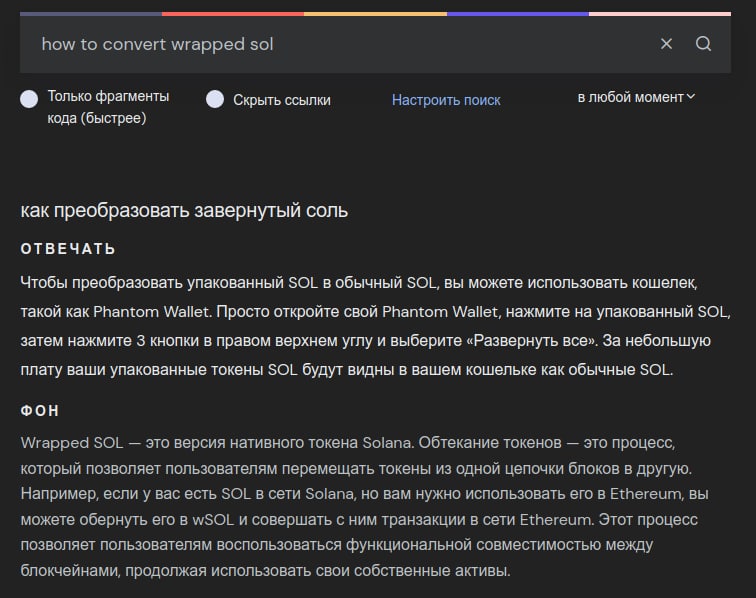The height and width of the screenshot is (598, 756).
Task: Click the purple segment of the top color bar
Action: [517, 14]
